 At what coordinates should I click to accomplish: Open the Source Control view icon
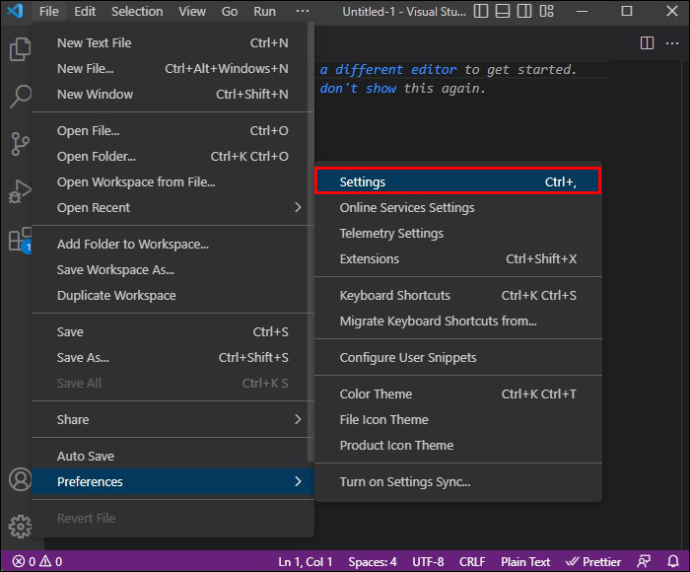click(x=20, y=144)
